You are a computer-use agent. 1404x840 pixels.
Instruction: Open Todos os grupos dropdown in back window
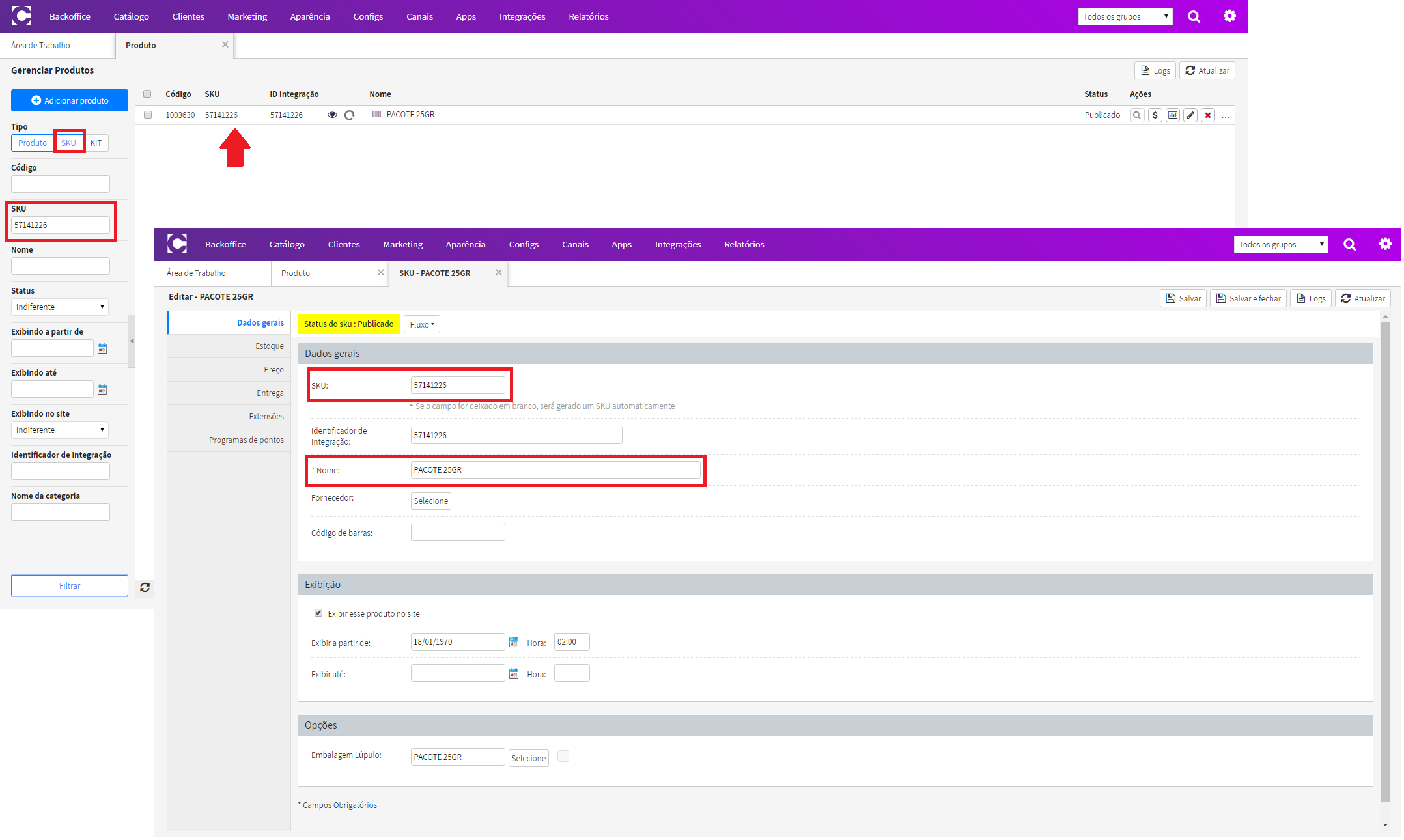point(1125,16)
